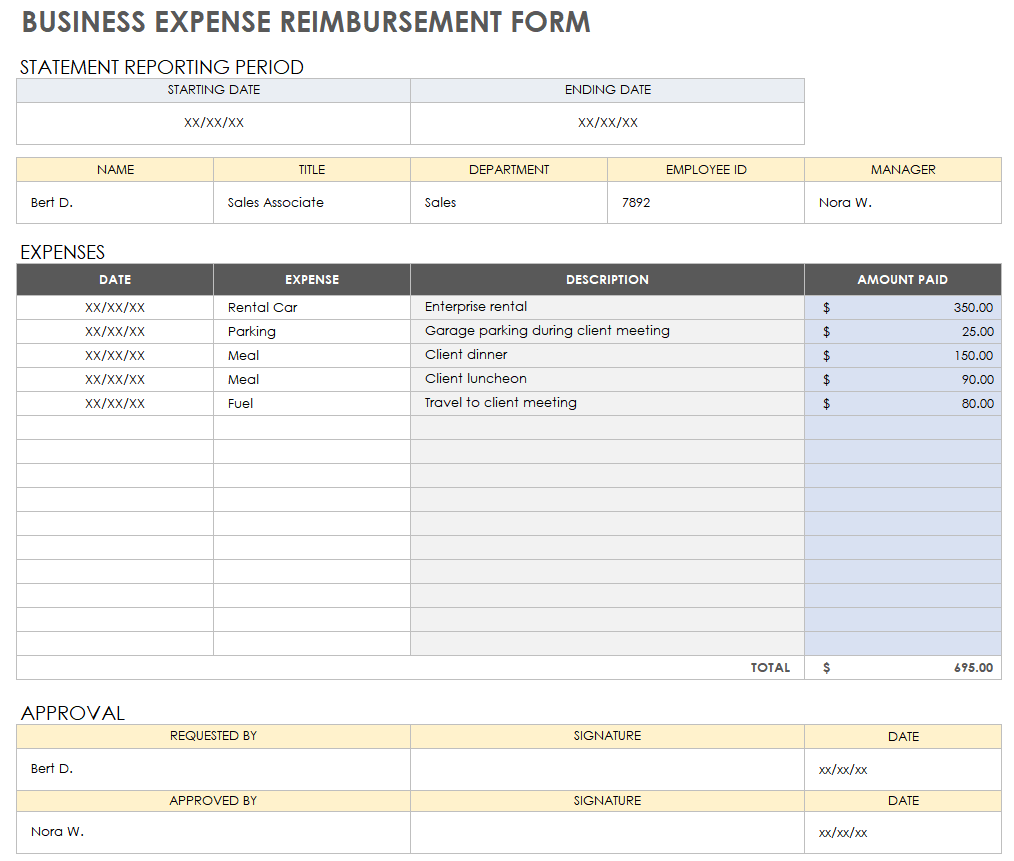Screen dimensions: 1014x861
Task: Click the DATE column header in EXPENSES
Action: pyautogui.click(x=113, y=279)
